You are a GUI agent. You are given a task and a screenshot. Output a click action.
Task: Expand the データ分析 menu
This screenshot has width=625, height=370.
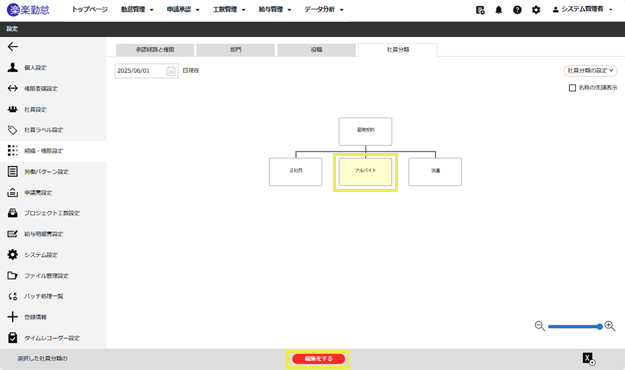point(324,10)
